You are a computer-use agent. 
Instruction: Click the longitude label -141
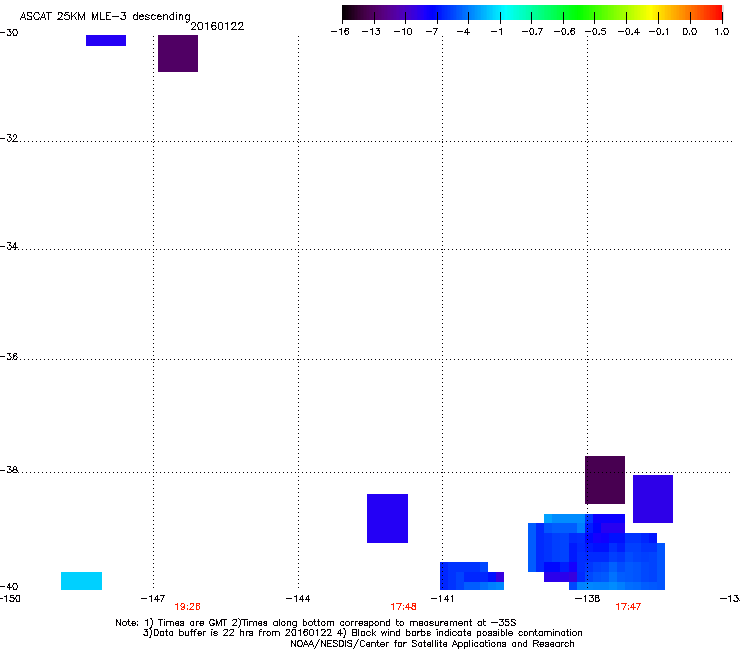[442, 599]
